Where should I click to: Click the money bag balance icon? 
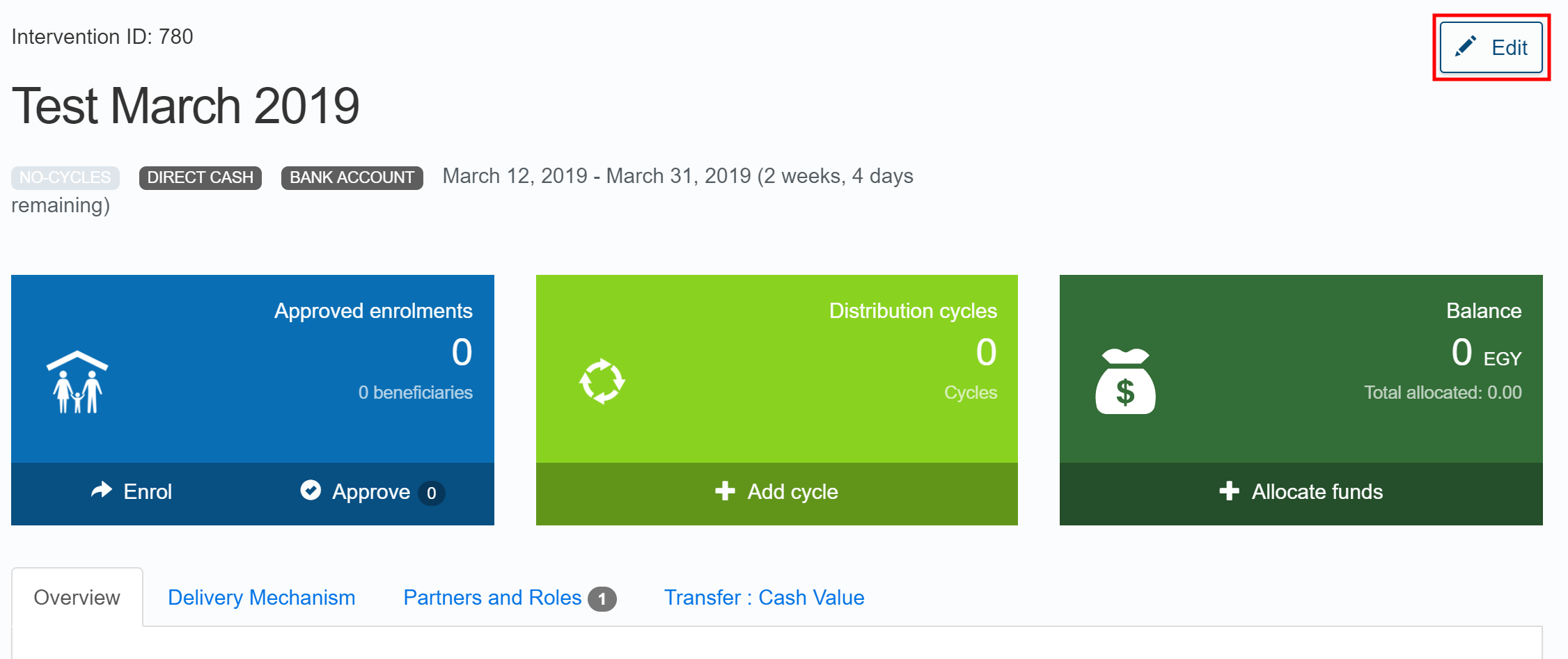1125,382
